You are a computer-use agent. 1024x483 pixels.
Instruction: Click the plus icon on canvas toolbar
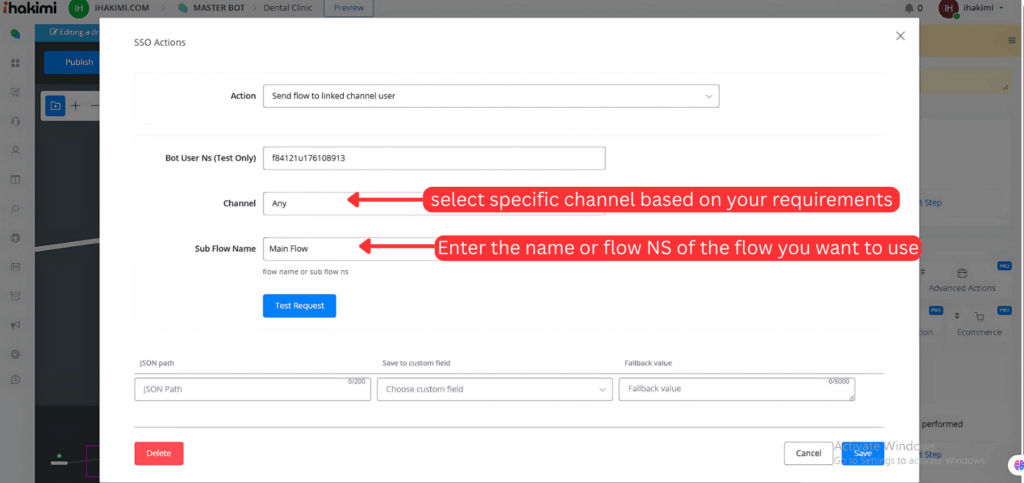point(76,105)
